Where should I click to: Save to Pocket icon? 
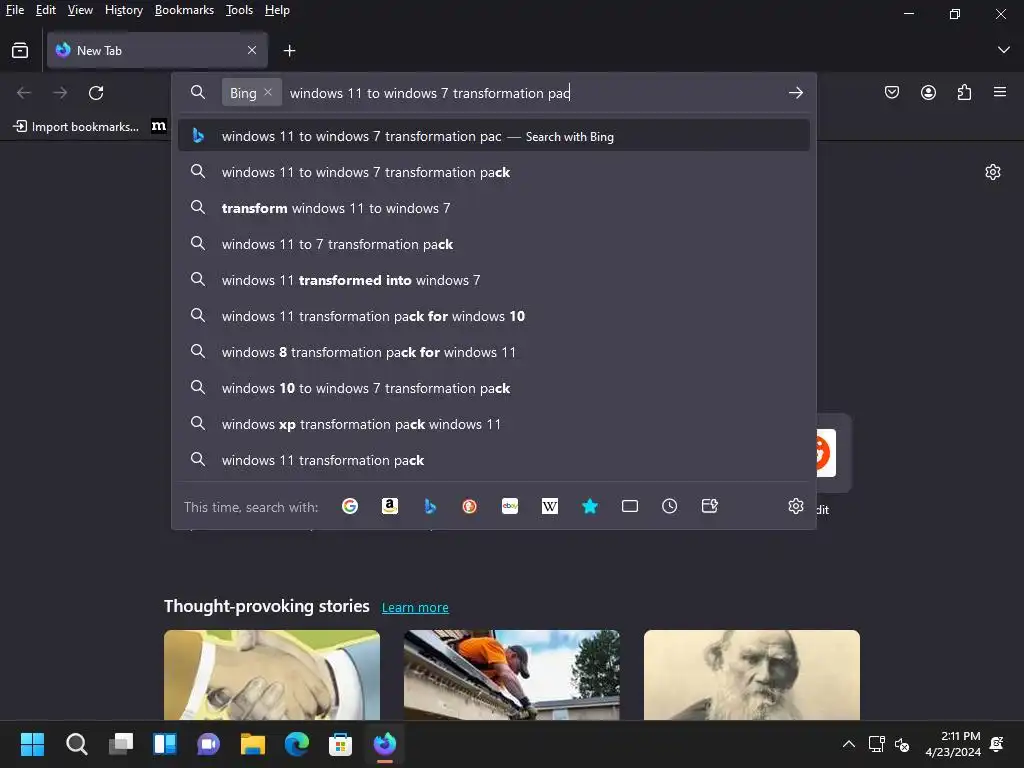(891, 93)
